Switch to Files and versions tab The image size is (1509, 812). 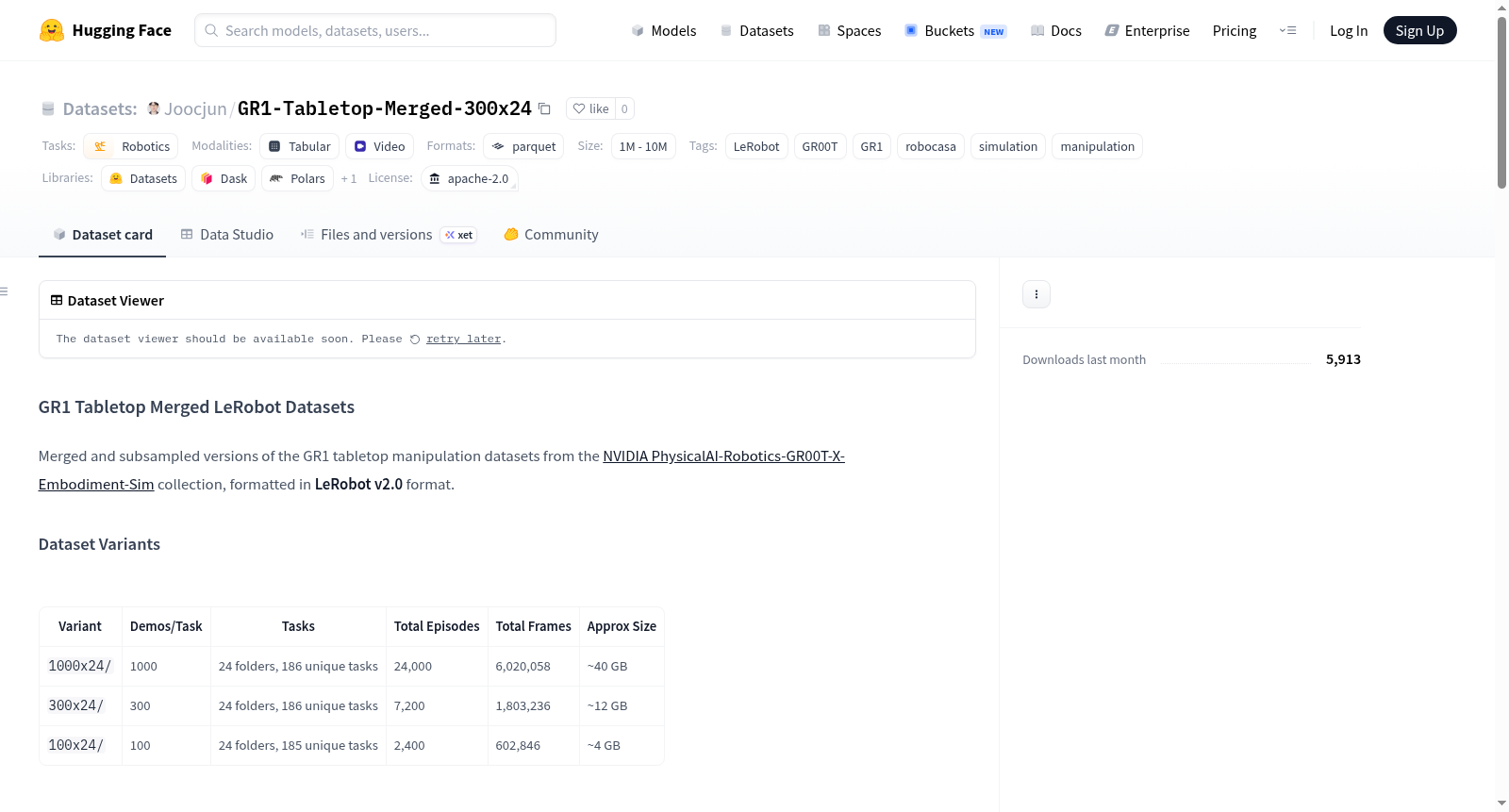pos(389,235)
